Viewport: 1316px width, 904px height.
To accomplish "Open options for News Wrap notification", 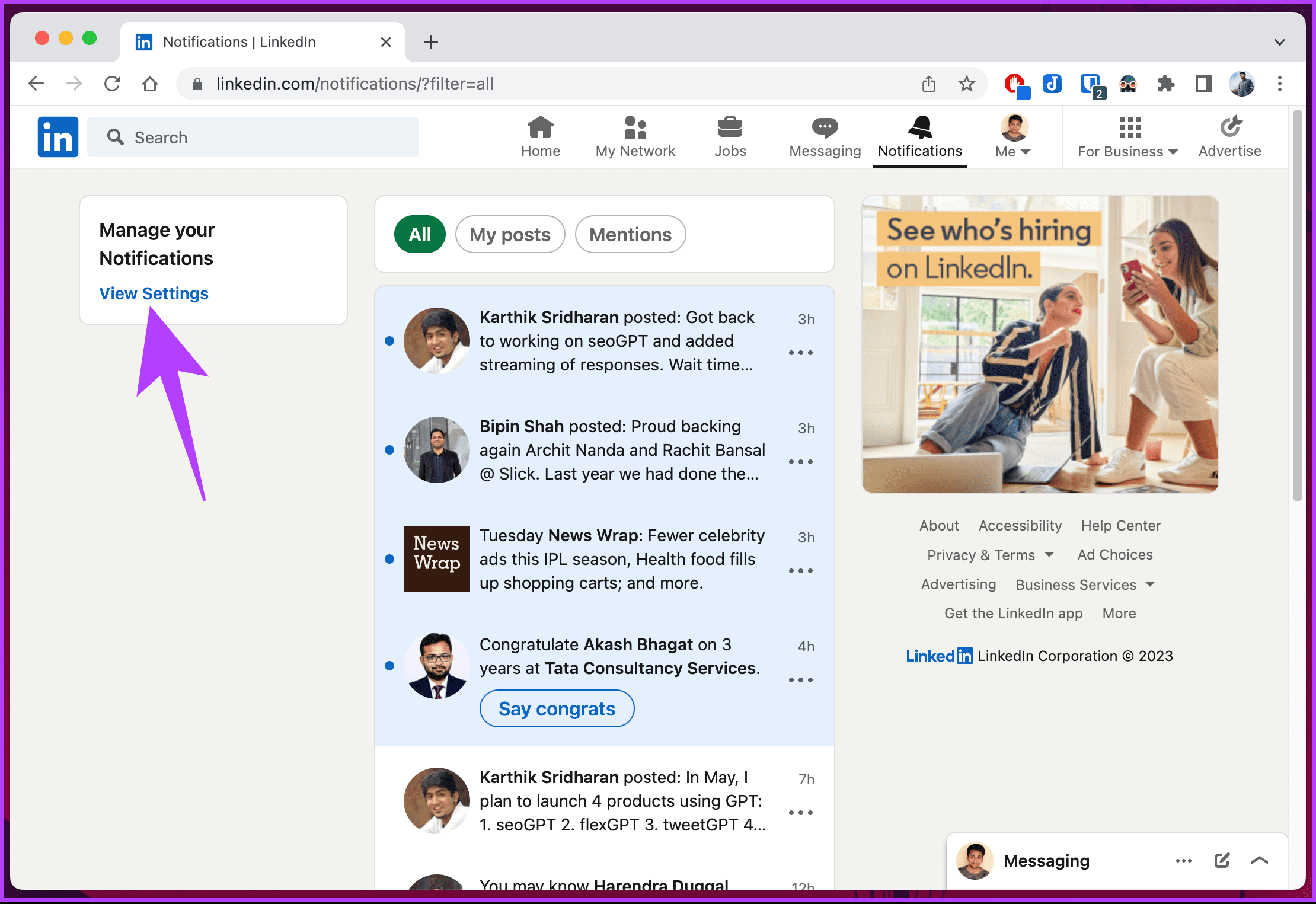I will click(x=801, y=571).
